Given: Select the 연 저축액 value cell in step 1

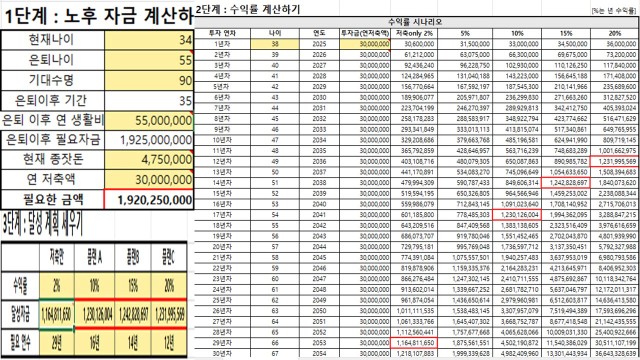Looking at the screenshot, I should (149, 180).
